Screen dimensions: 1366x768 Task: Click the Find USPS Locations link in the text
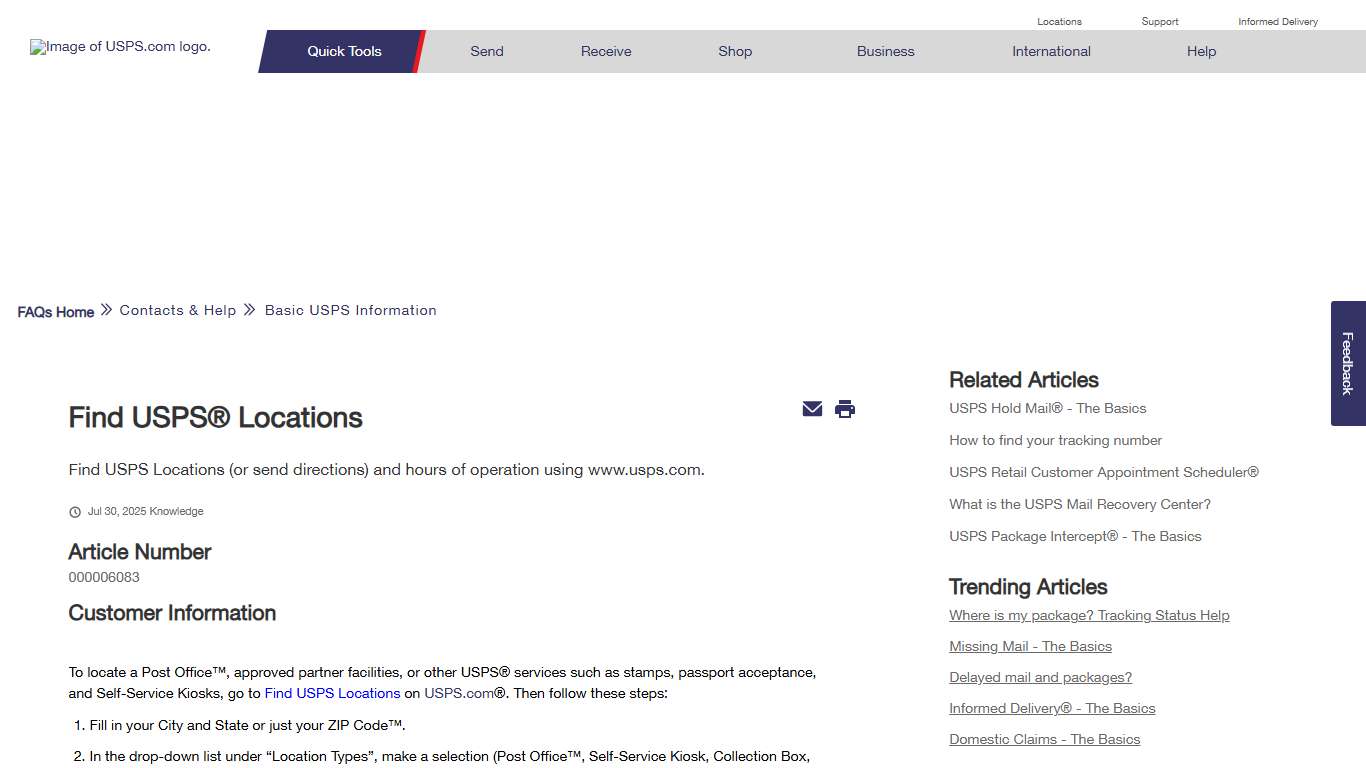coord(332,693)
